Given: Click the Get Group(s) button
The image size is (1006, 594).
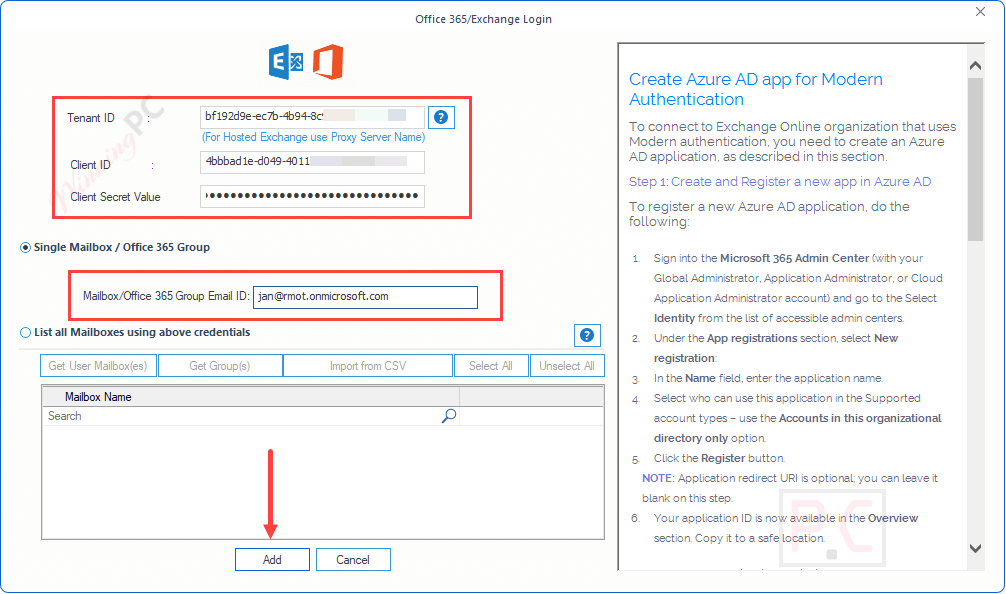Looking at the screenshot, I should (x=220, y=366).
